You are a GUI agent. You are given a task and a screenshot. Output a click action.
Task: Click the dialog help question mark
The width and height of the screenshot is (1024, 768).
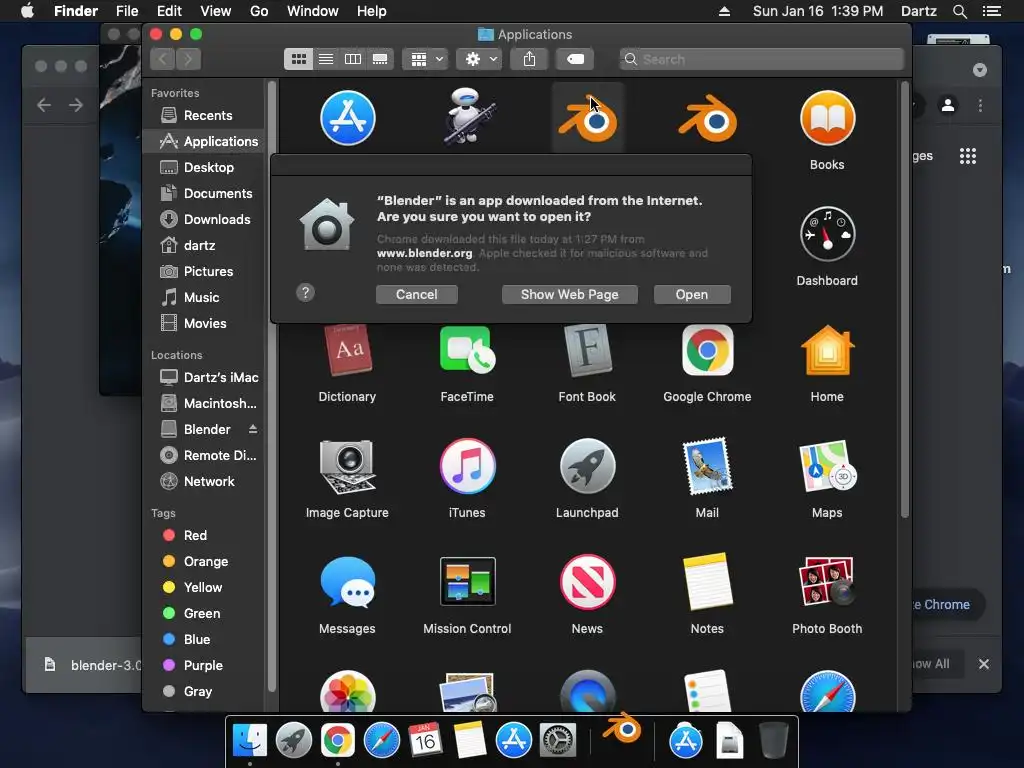pyautogui.click(x=305, y=293)
